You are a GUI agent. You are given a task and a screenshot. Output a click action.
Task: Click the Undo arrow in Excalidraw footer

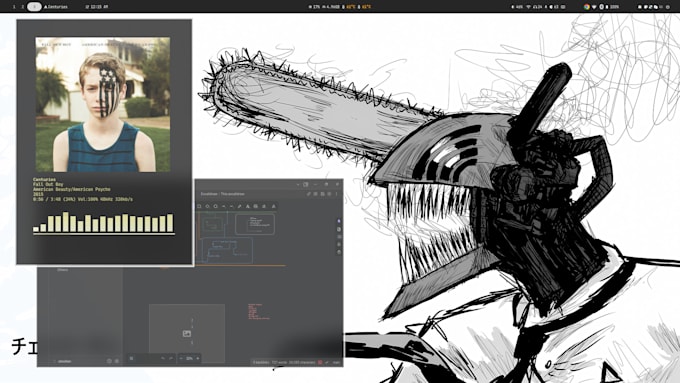163,358
